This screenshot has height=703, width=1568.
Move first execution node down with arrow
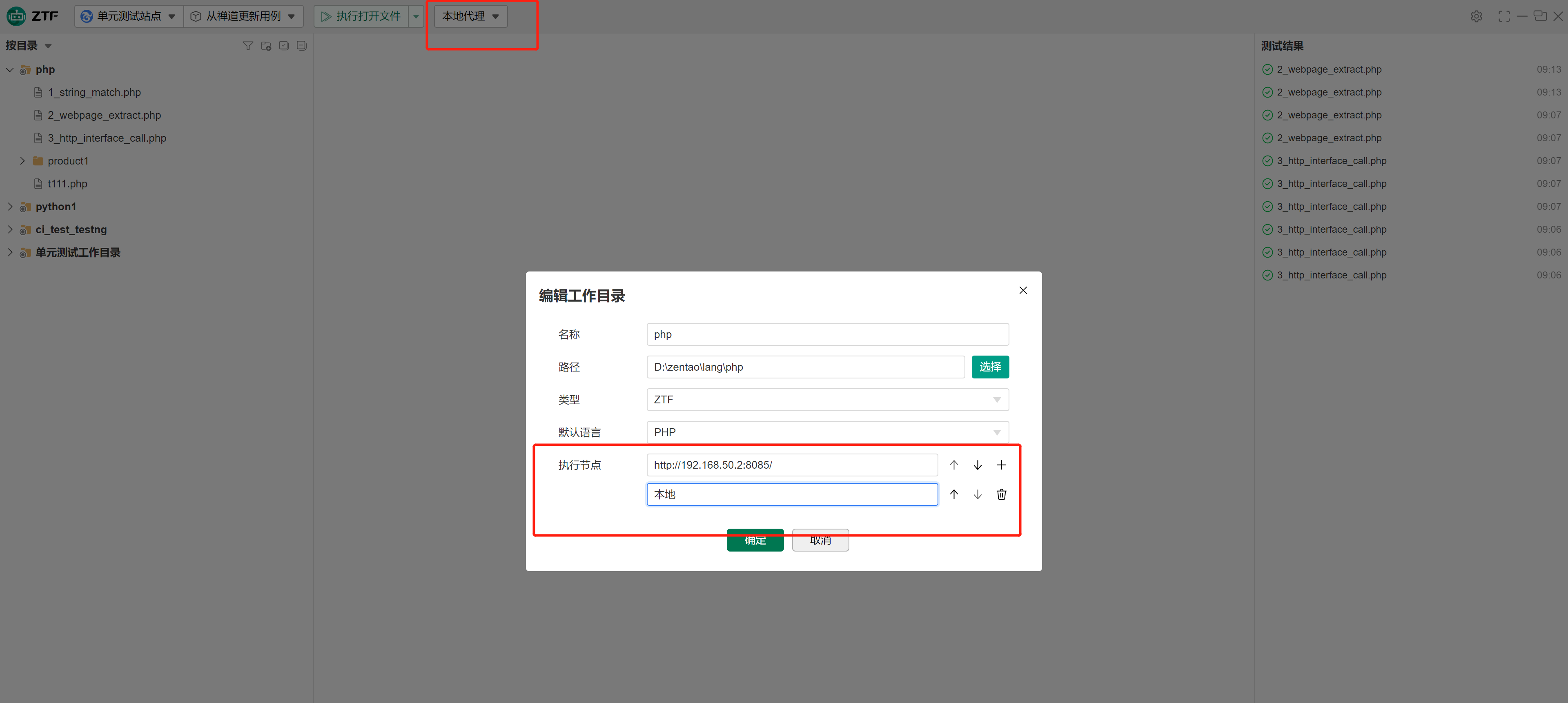(977, 465)
